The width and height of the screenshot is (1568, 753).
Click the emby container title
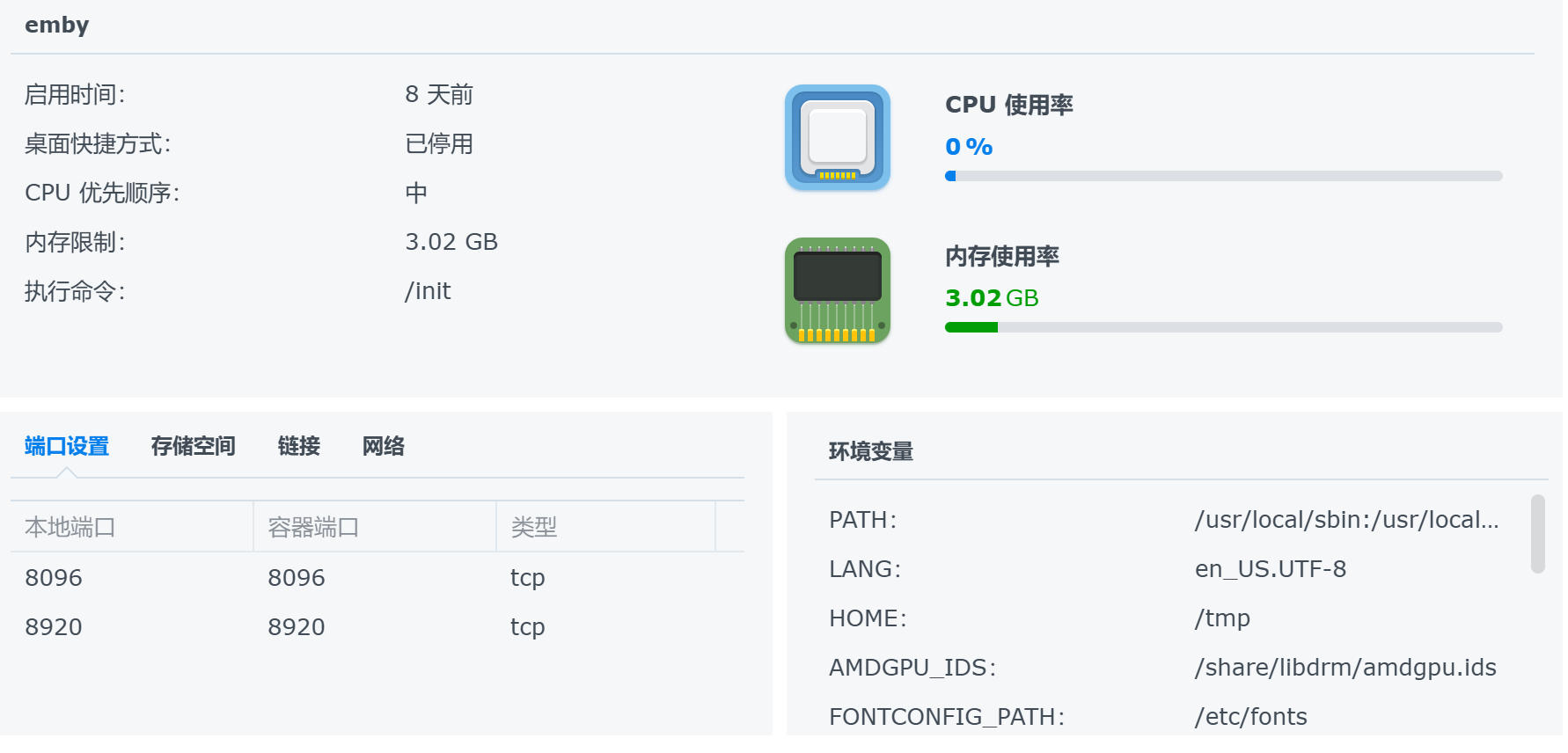click(x=57, y=26)
